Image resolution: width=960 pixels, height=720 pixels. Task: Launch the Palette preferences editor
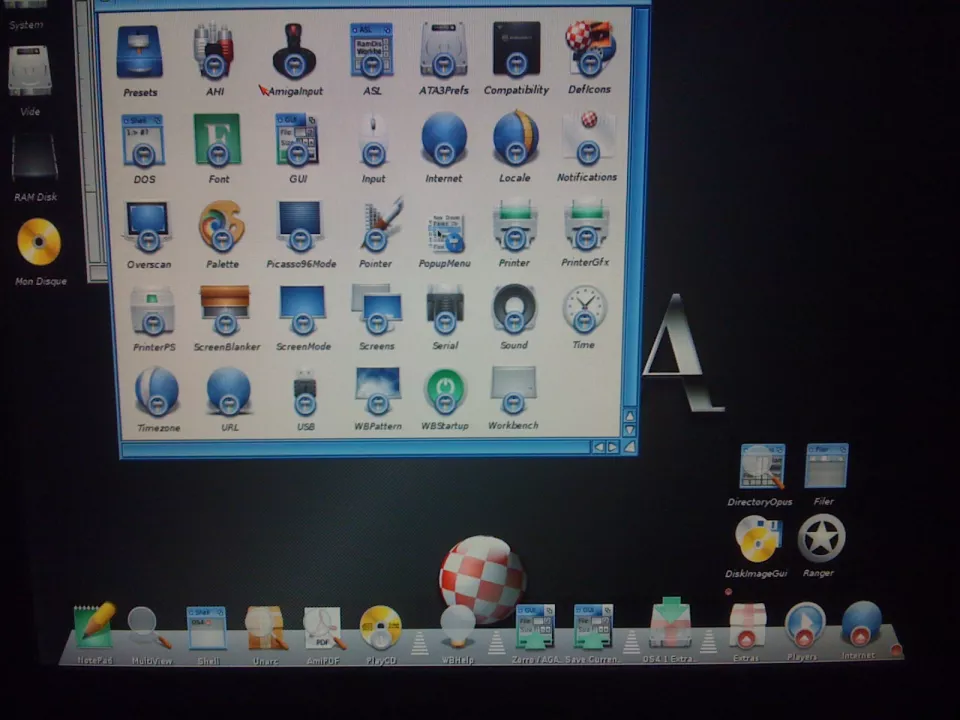[x=221, y=227]
